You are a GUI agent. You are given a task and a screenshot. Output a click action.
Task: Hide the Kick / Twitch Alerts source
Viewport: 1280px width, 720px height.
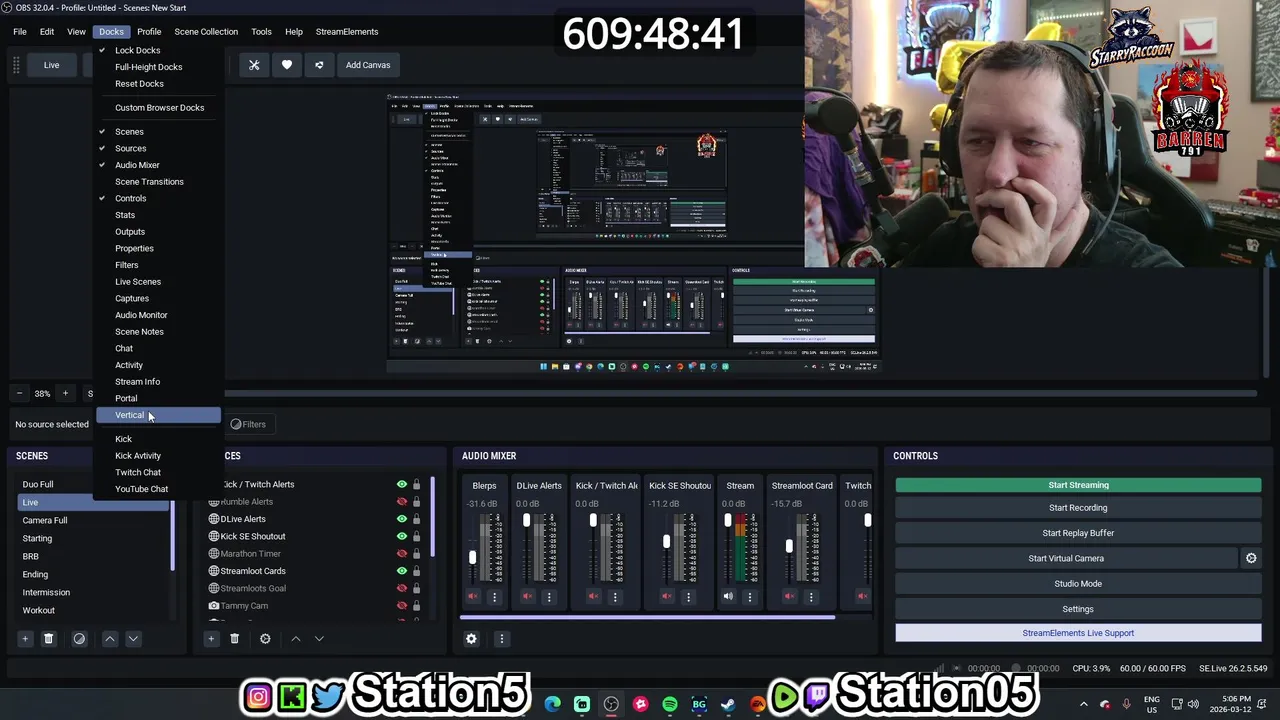tap(402, 485)
